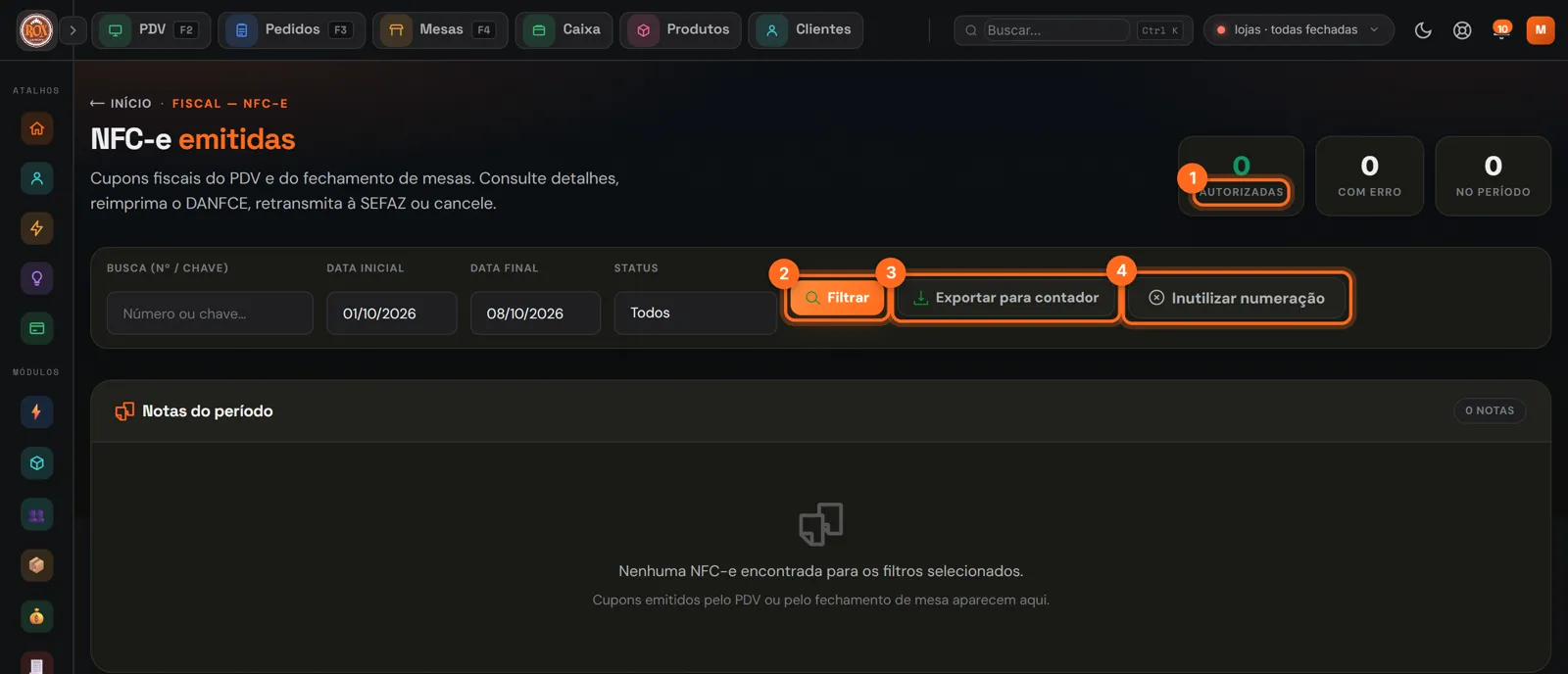This screenshot has height=674, width=1568.
Task: Open the green card shortcut icon
Action: [36, 328]
